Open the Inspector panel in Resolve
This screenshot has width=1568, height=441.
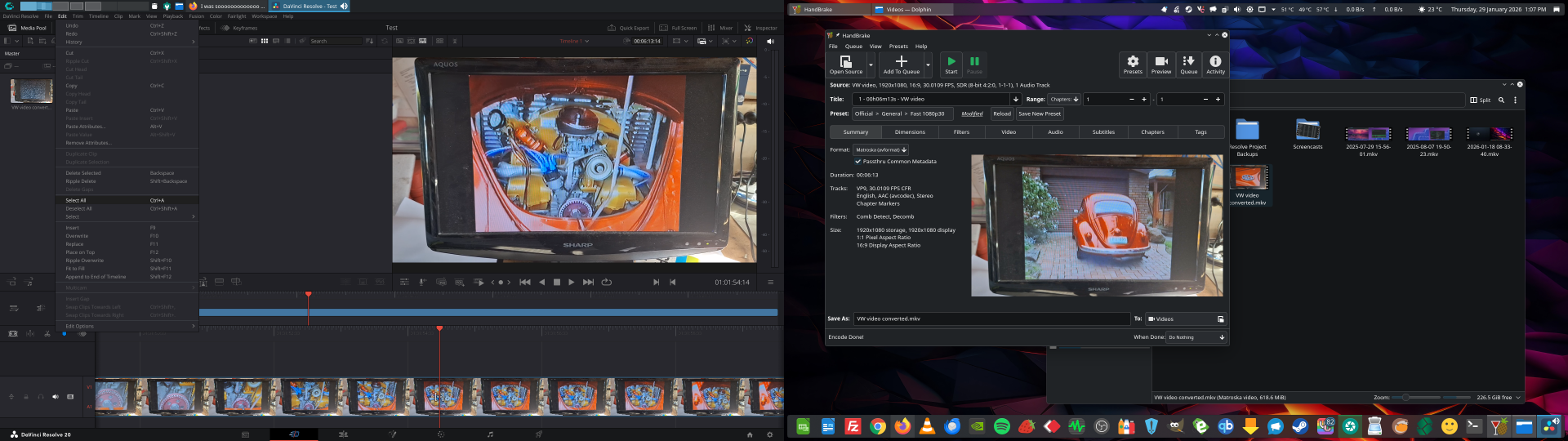pyautogui.click(x=760, y=28)
